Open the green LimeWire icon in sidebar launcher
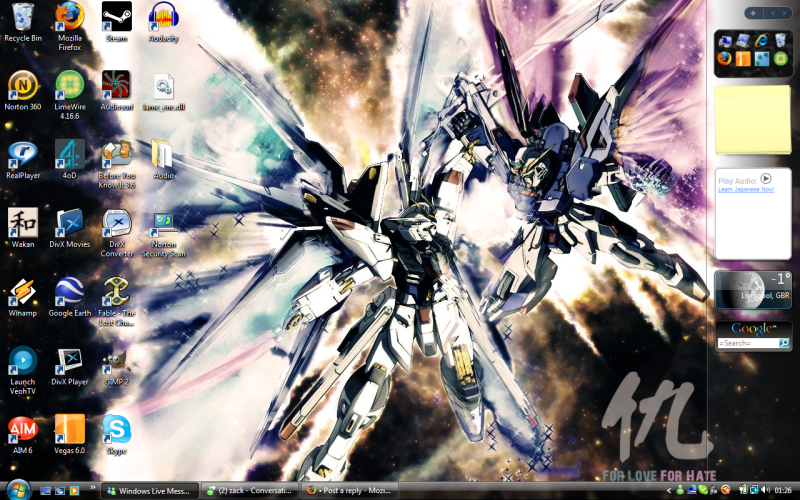Viewport: 800px width, 500px height. point(780,59)
